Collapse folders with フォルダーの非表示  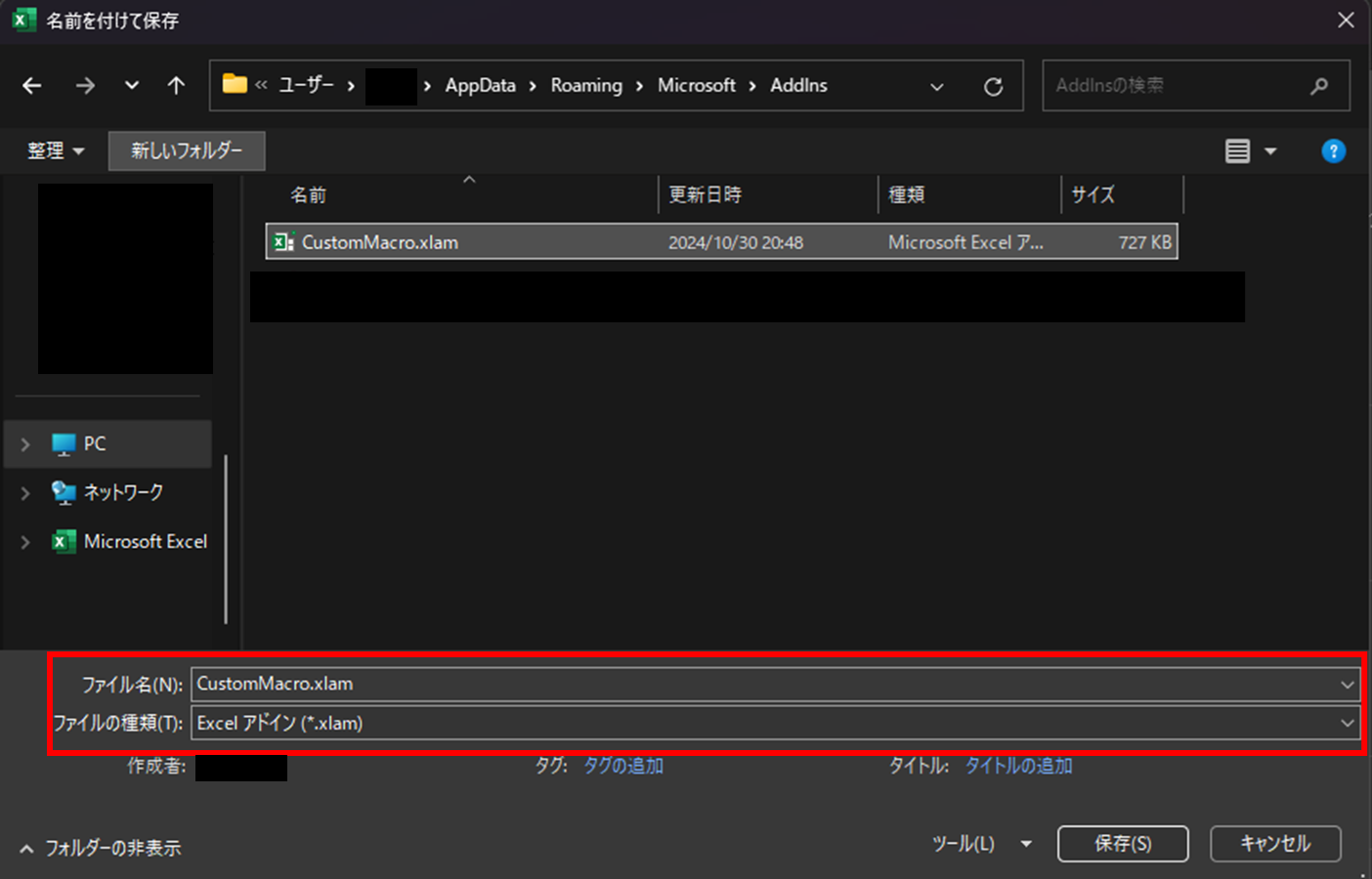pos(101,848)
